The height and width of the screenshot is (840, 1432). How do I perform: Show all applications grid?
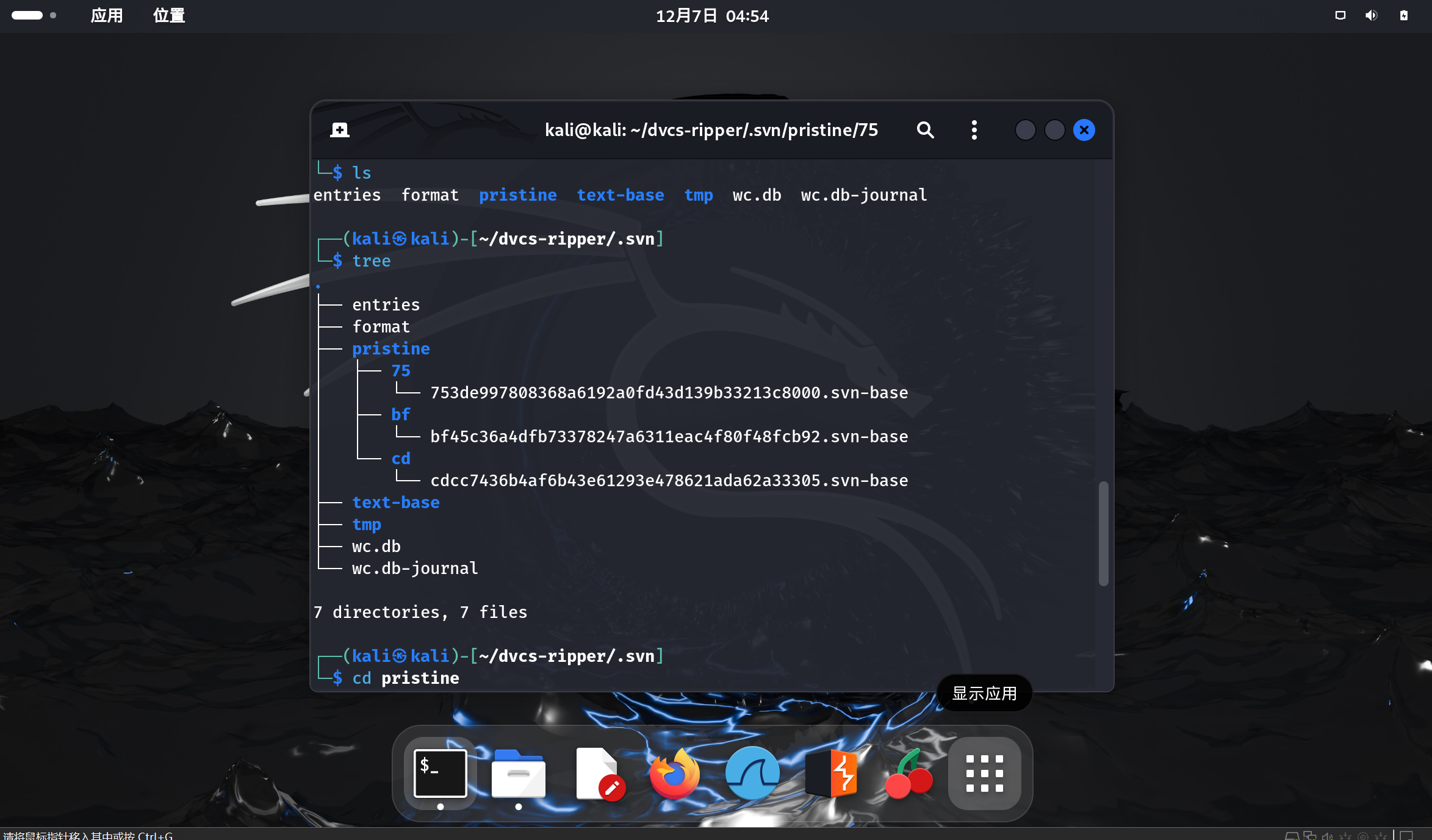(984, 774)
